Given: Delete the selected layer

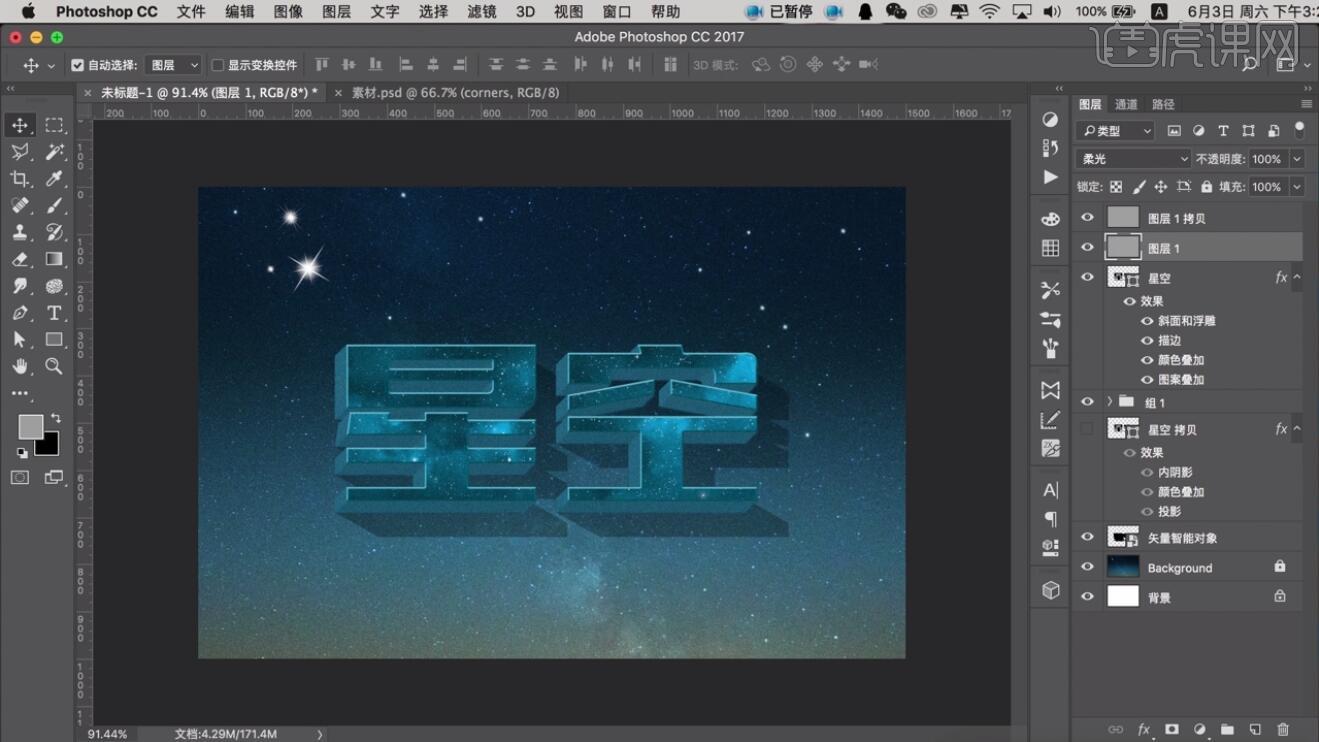Looking at the screenshot, I should pos(1283,730).
